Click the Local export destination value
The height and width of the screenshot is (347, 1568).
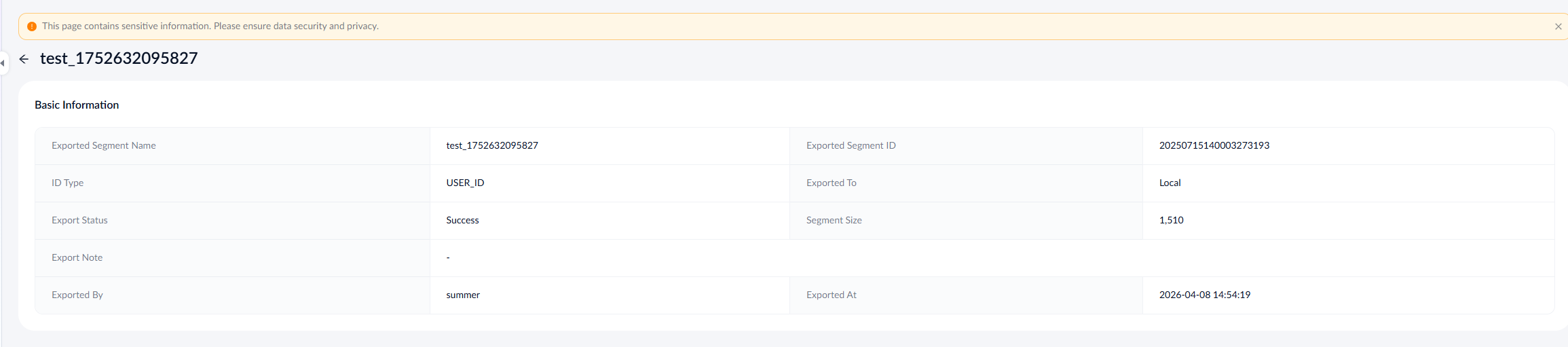(1170, 183)
